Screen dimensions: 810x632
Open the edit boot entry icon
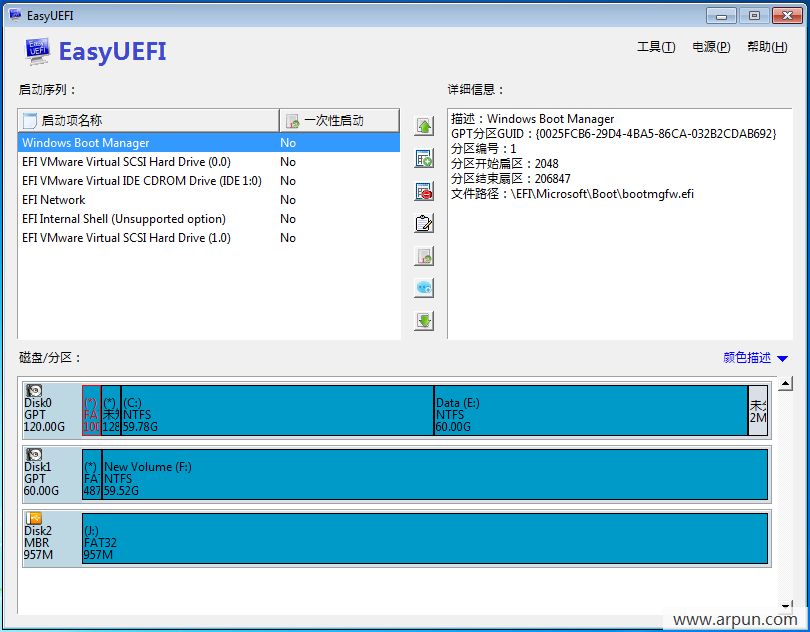click(423, 223)
